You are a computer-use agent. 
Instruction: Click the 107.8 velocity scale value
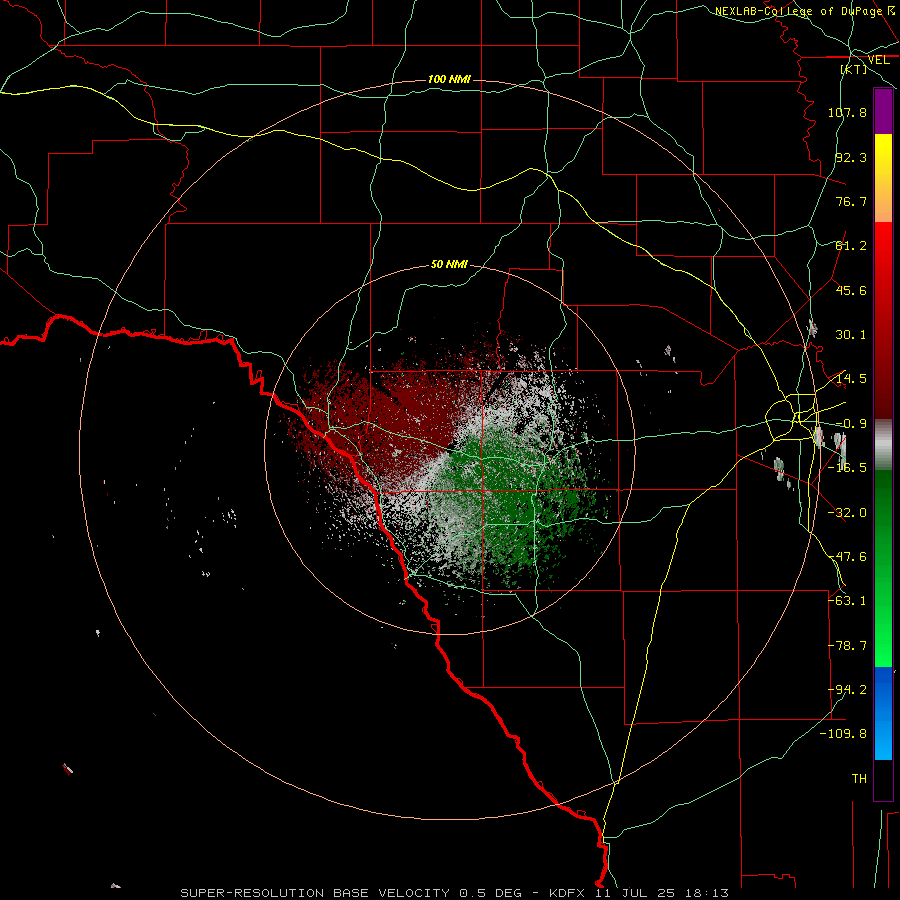847,112
